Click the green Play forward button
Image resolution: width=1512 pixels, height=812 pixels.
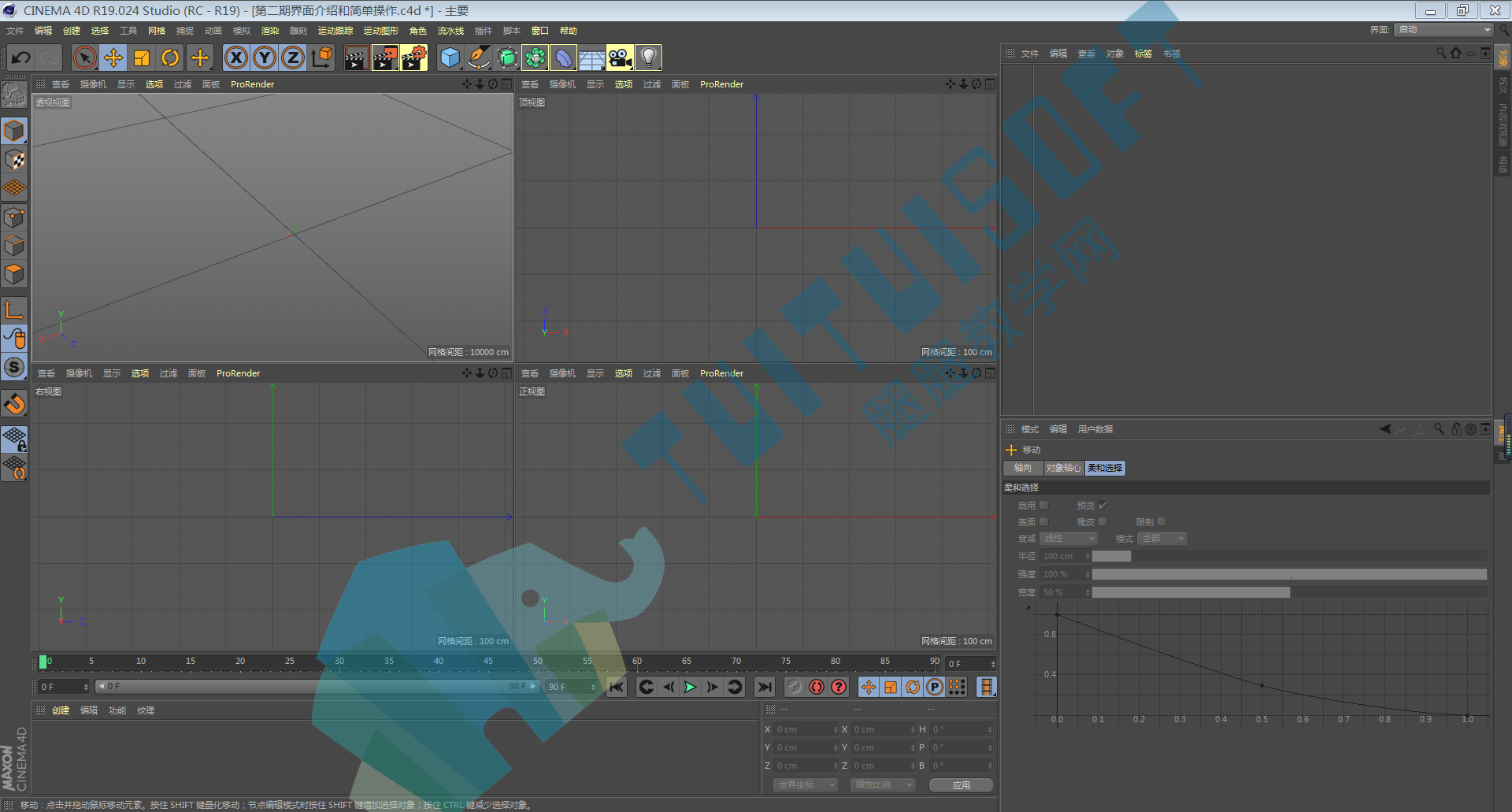(x=690, y=687)
